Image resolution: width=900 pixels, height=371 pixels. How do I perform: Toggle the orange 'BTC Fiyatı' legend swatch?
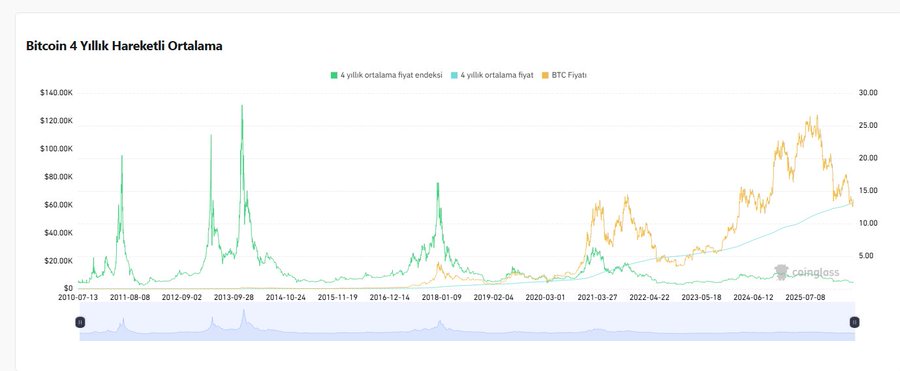point(545,75)
